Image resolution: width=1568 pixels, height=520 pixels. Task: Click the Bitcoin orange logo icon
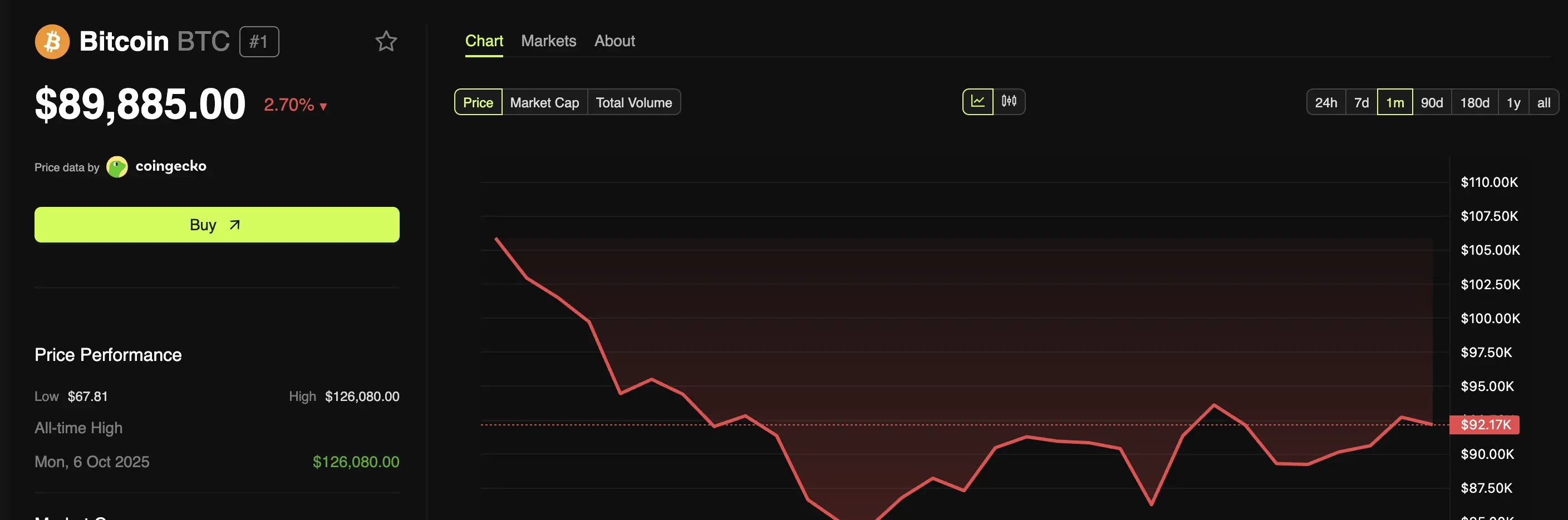[x=52, y=41]
